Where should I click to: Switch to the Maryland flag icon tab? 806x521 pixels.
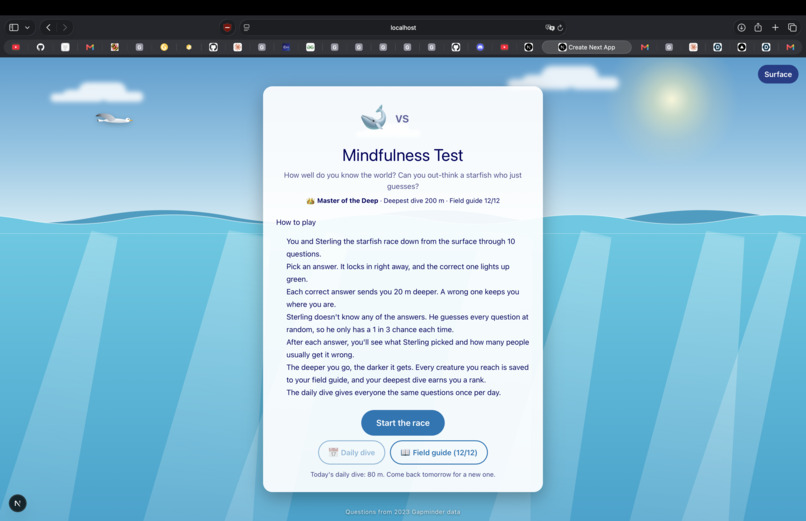click(x=115, y=47)
